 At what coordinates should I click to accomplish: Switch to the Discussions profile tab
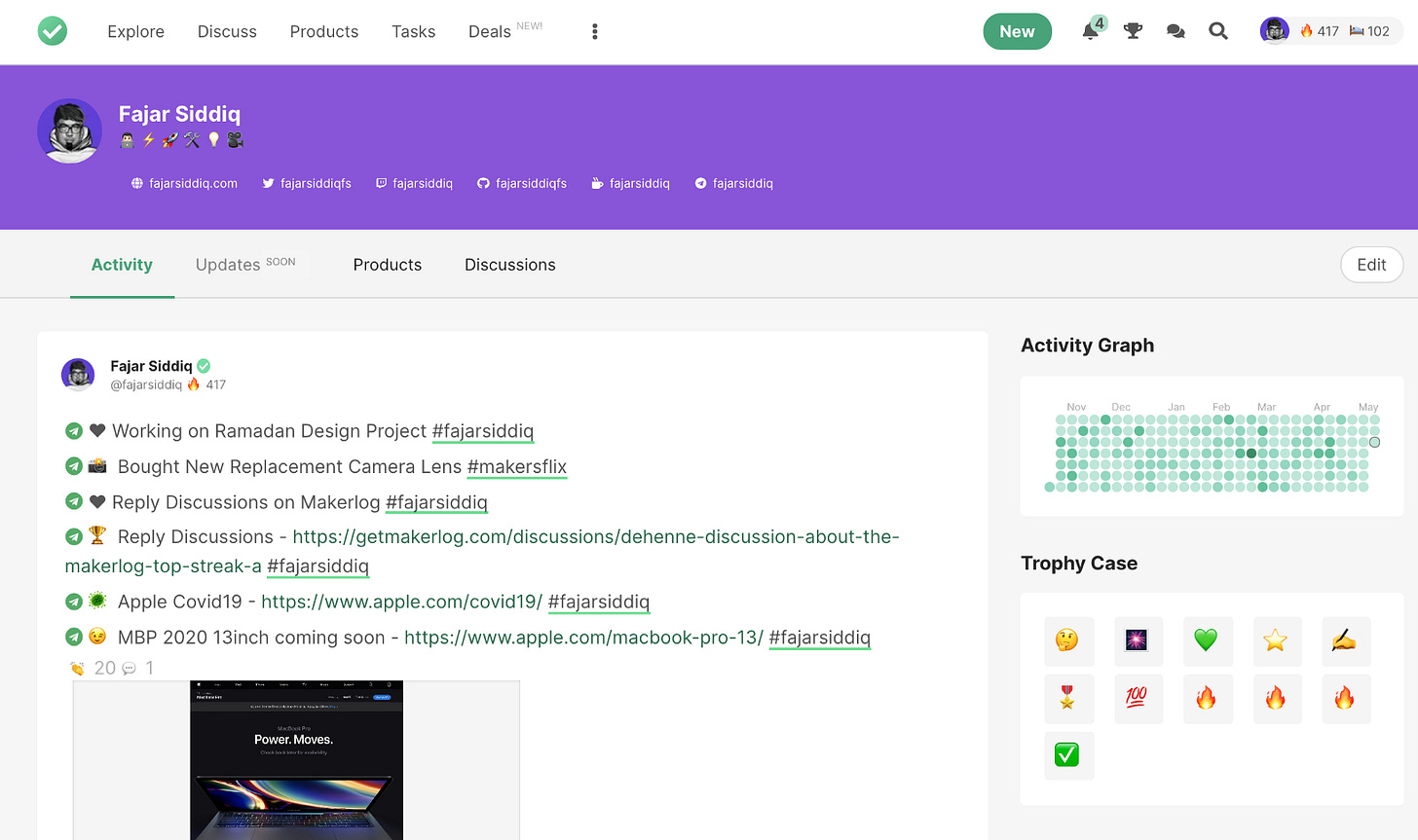pyautogui.click(x=509, y=265)
